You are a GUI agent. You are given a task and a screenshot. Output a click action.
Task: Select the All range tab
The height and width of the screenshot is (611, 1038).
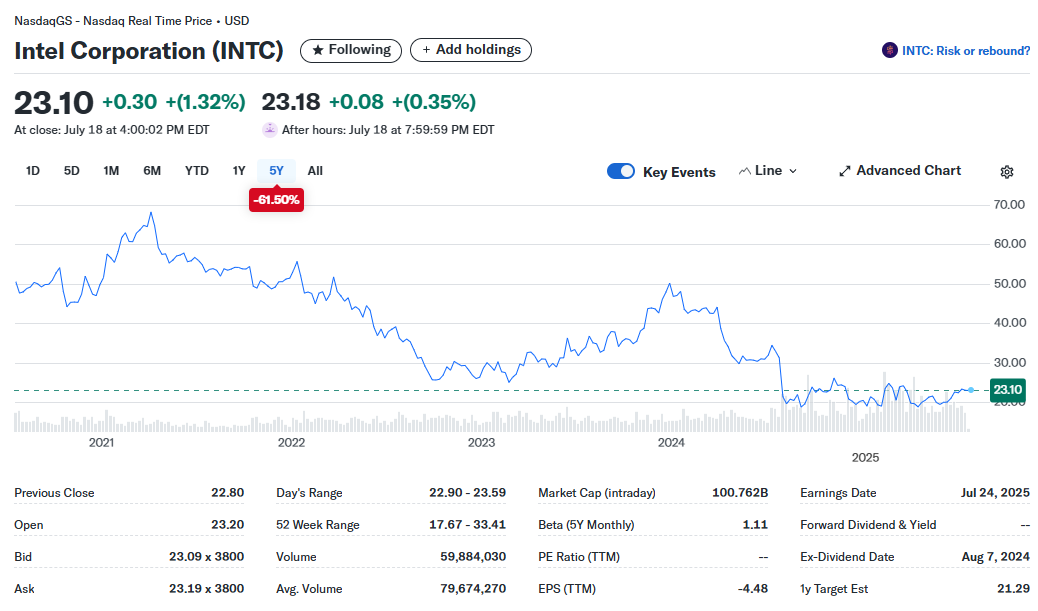315,171
